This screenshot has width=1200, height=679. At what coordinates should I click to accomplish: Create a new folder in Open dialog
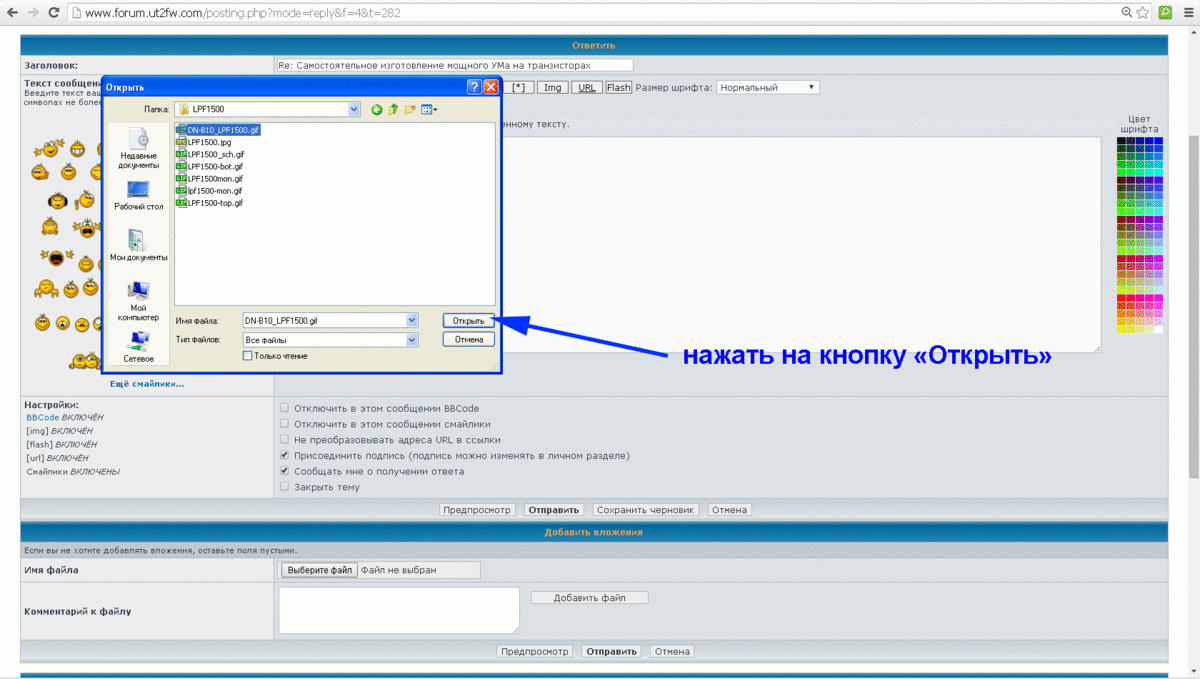[410, 110]
